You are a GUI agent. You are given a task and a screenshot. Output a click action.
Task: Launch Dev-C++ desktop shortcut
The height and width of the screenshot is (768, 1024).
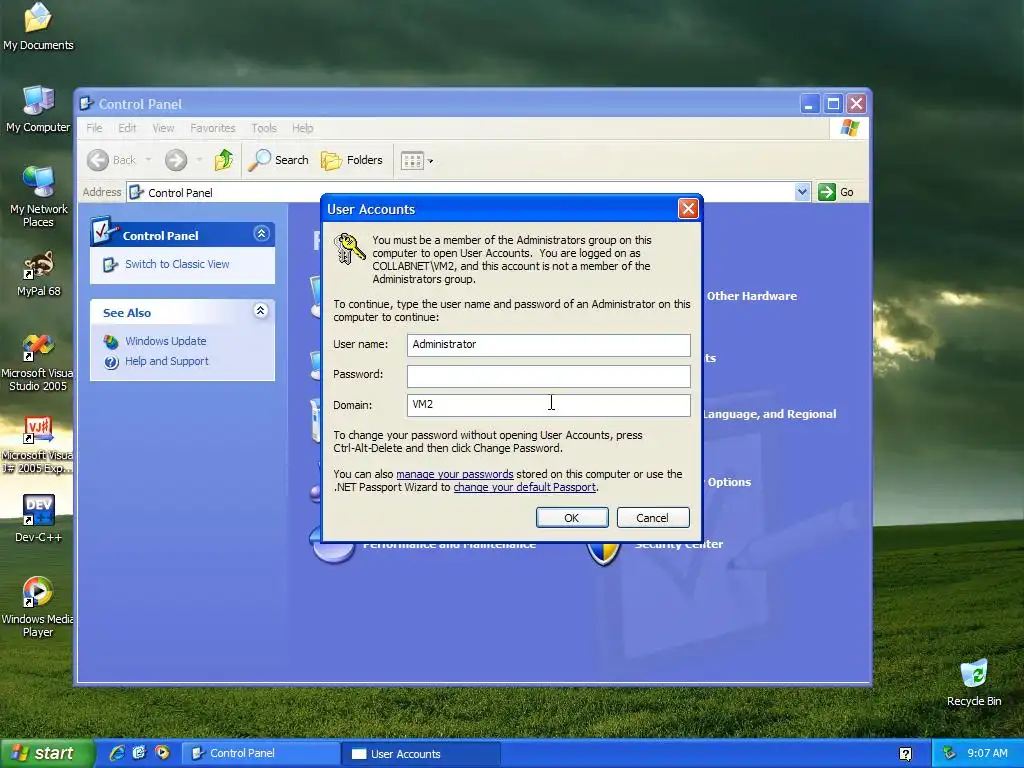38,519
